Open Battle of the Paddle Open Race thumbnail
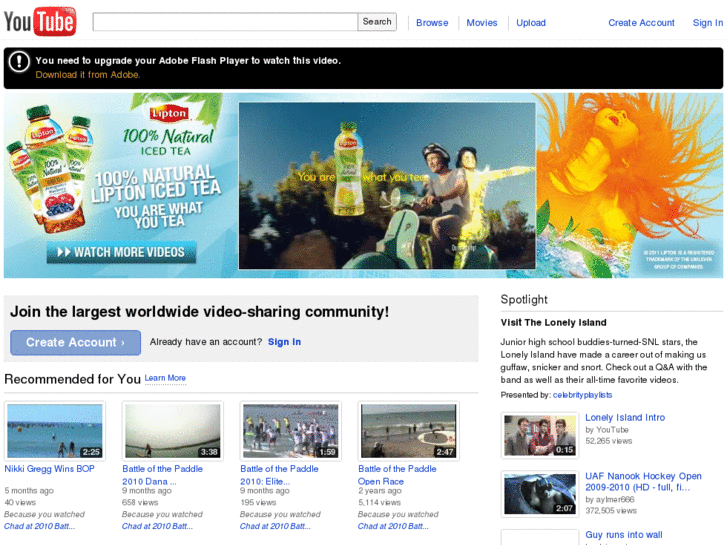Image resolution: width=727 pixels, height=545 pixels. [x=408, y=431]
